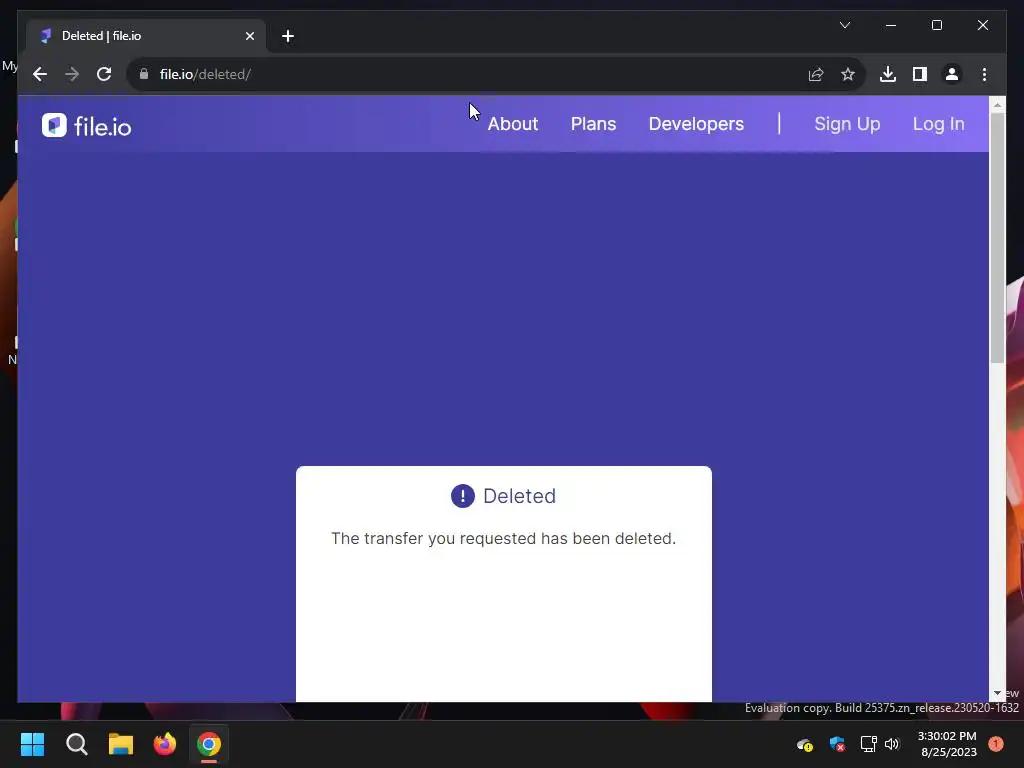Maximize the Chrome window
Image resolution: width=1024 pixels, height=768 pixels.
936,25
